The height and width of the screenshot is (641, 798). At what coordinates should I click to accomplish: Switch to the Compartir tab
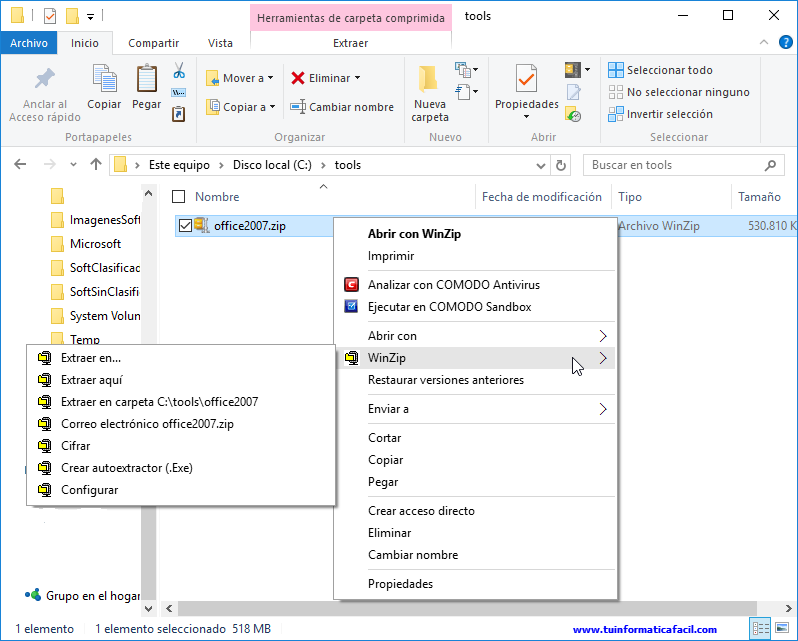point(153,43)
